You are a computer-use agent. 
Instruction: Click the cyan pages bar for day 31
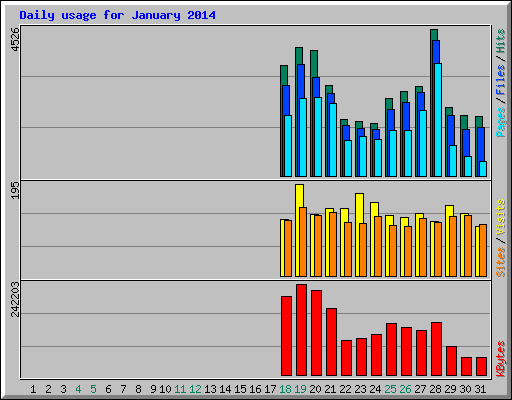click(483, 169)
